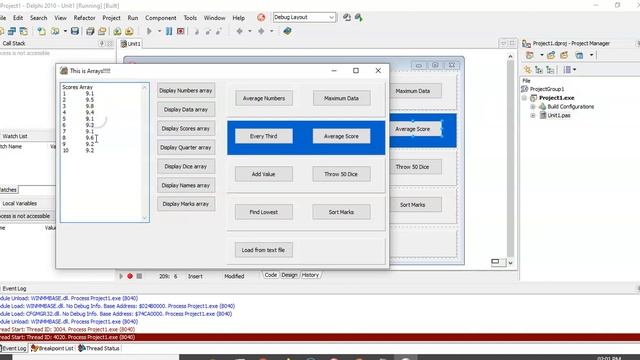Click the Collapse all tree icon in Project Manager
The height and width of the screenshot is (360, 640).
[x=550, y=70]
